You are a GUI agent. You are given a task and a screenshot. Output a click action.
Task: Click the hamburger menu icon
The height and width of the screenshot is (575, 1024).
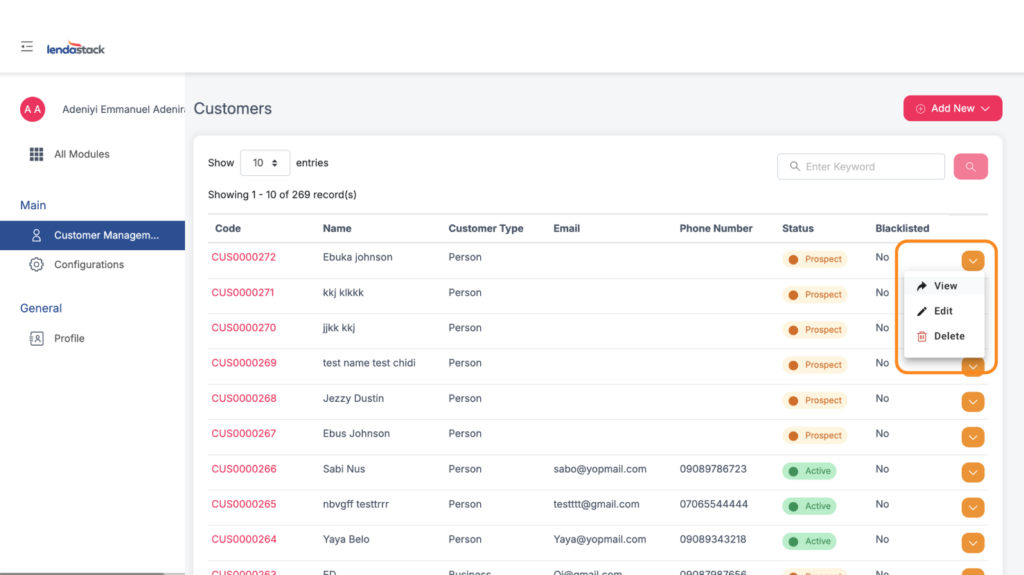coord(27,47)
